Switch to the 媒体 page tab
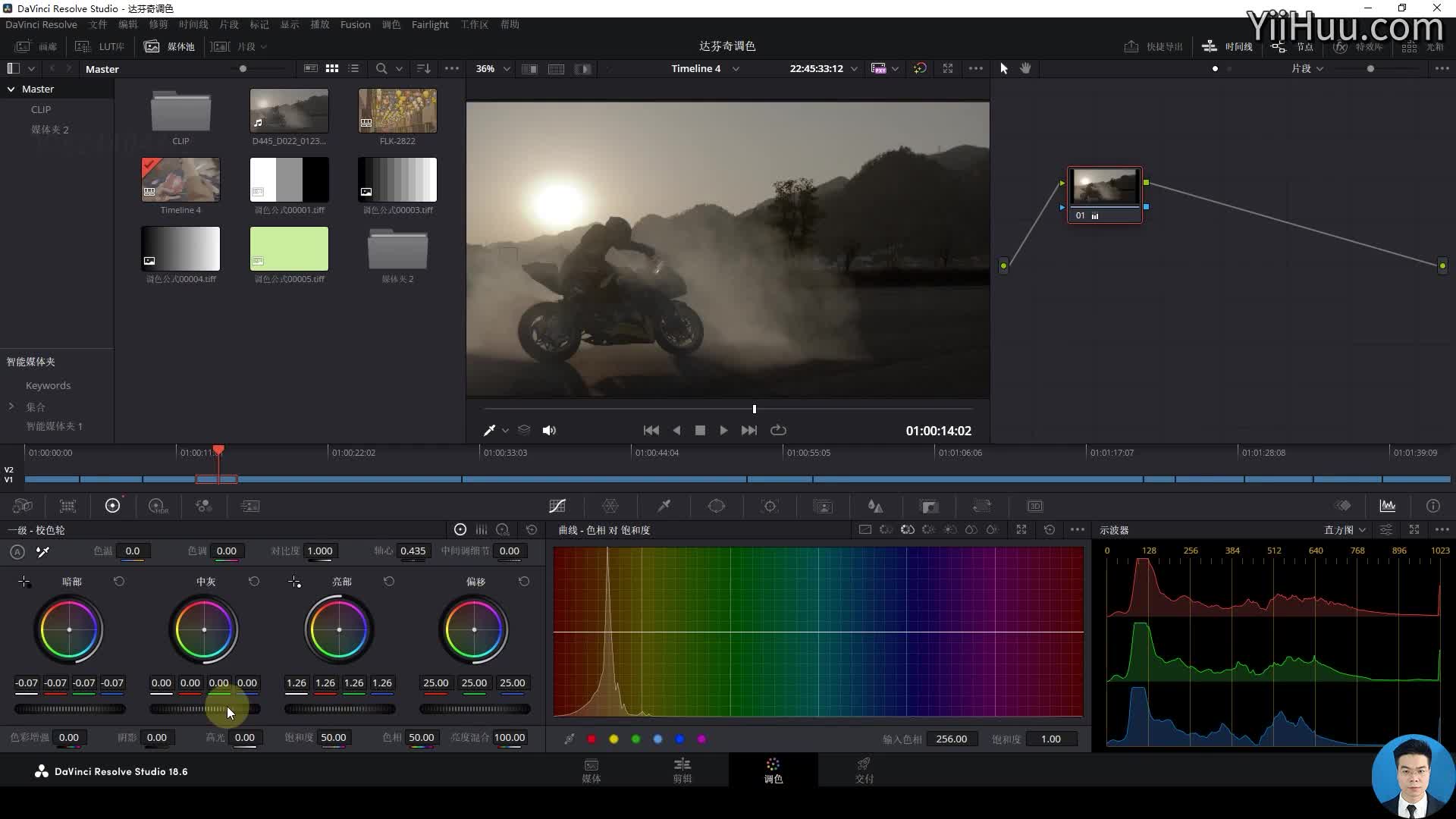Screen dimensions: 1456x819 [591, 770]
